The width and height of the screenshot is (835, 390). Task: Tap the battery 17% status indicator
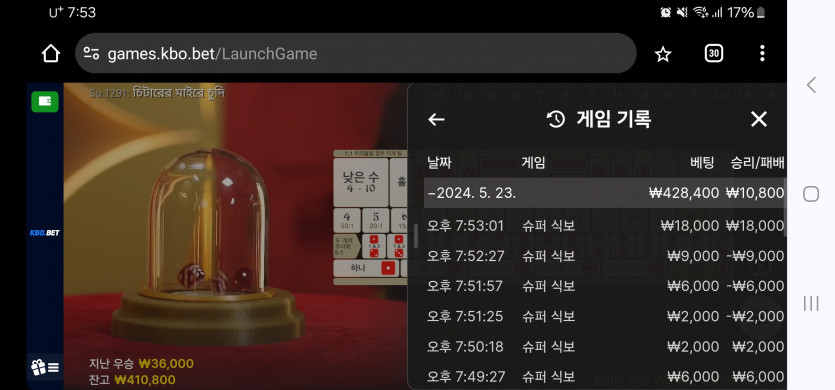[746, 12]
